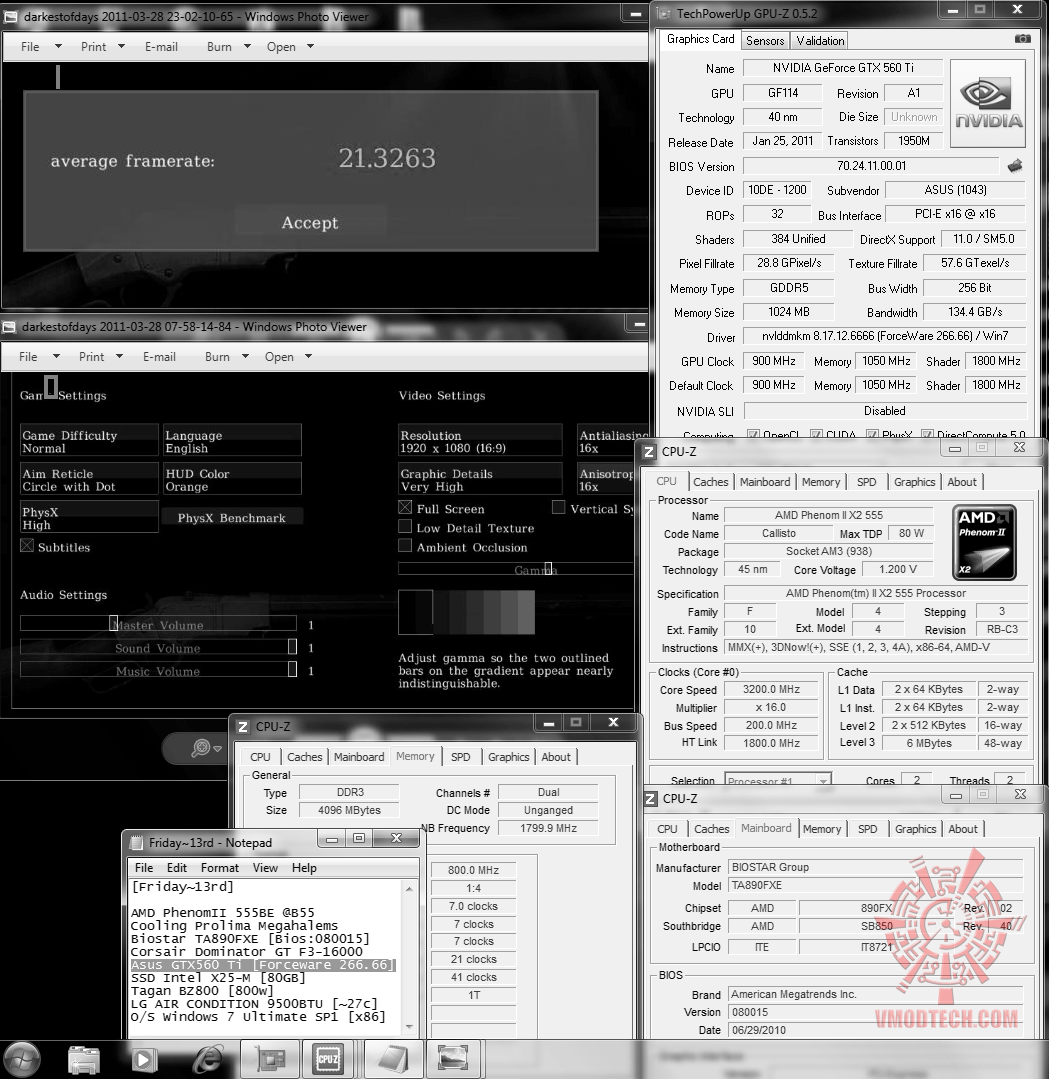The image size is (1049, 1079).
Task: Toggle the OpenCL checkbox in GPU-Z
Action: (x=753, y=435)
